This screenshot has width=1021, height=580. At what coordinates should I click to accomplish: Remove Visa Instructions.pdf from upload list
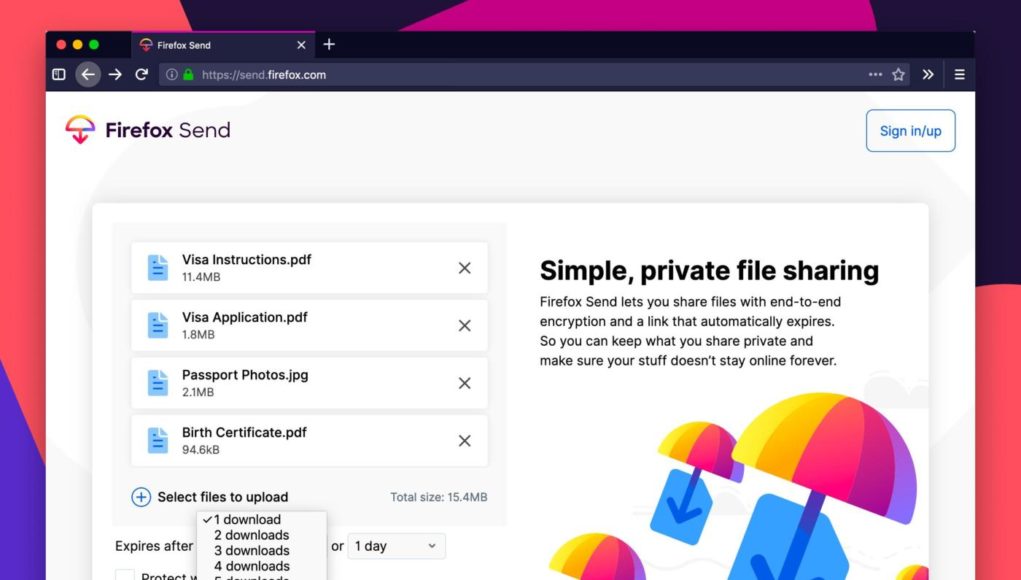click(x=464, y=268)
